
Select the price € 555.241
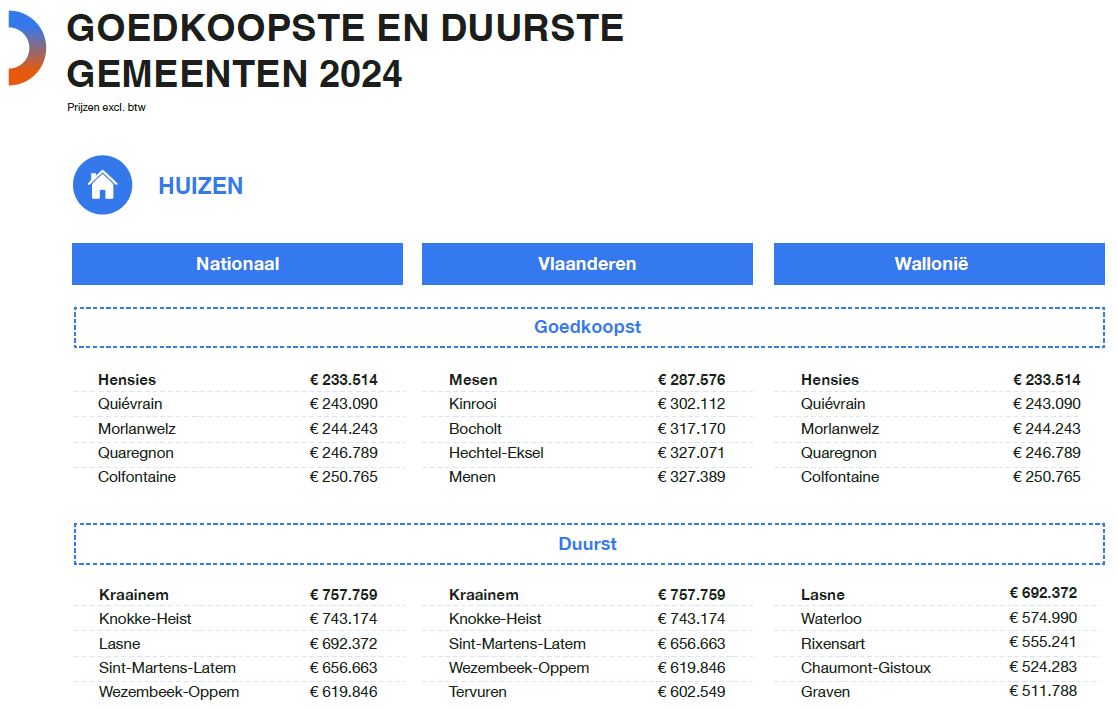[x=1042, y=642]
